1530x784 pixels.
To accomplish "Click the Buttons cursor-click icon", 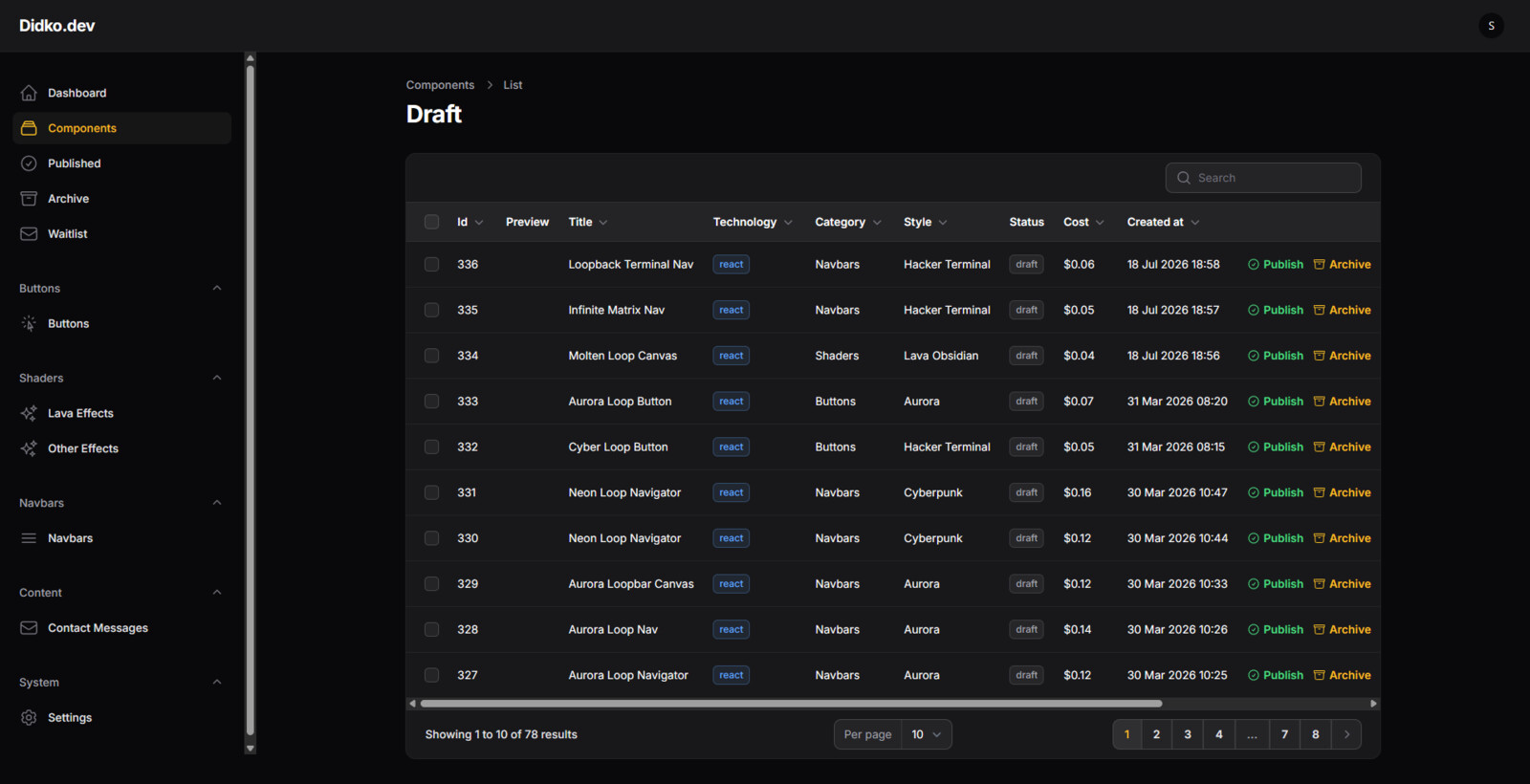I will click(x=29, y=324).
